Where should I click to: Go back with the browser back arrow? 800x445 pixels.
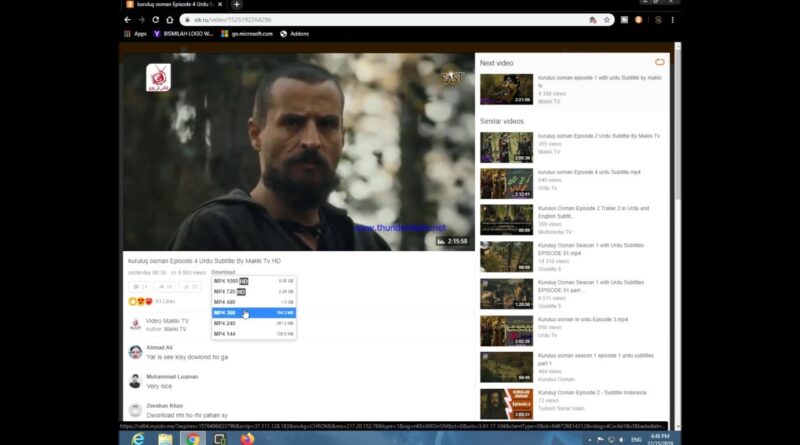[128, 20]
